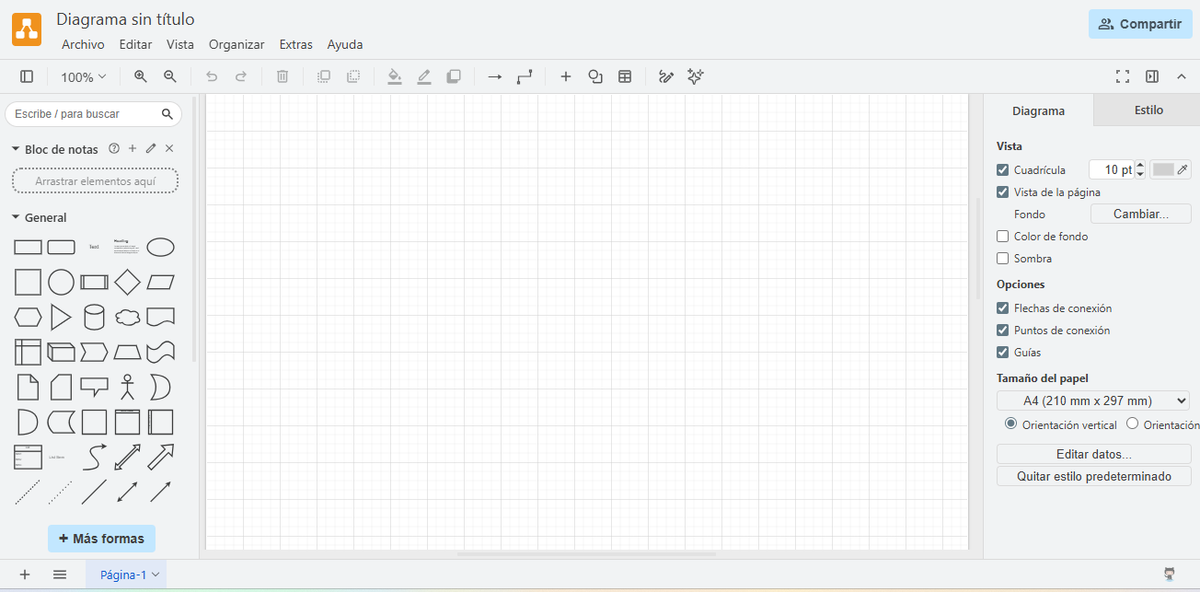The width and height of the screenshot is (1200, 592).
Task: Select the hexagon shape
Action: pos(28,318)
